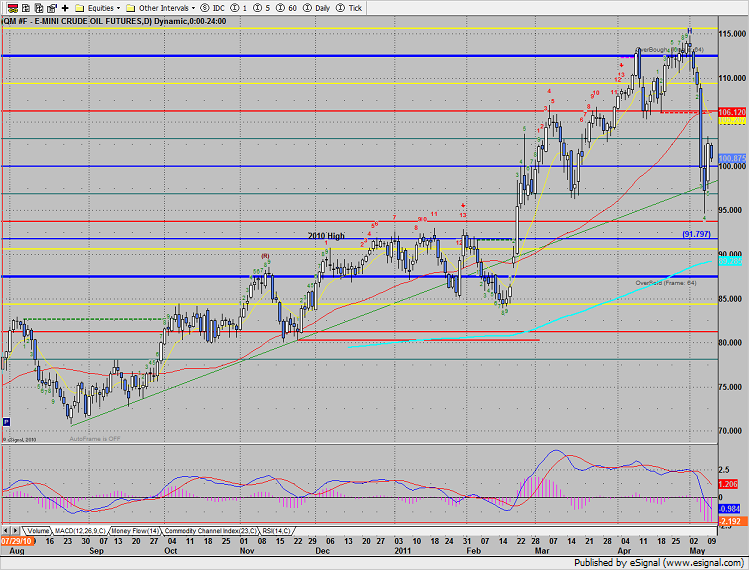
Task: Click the blue H marker at chart high
Action: click(690, 31)
